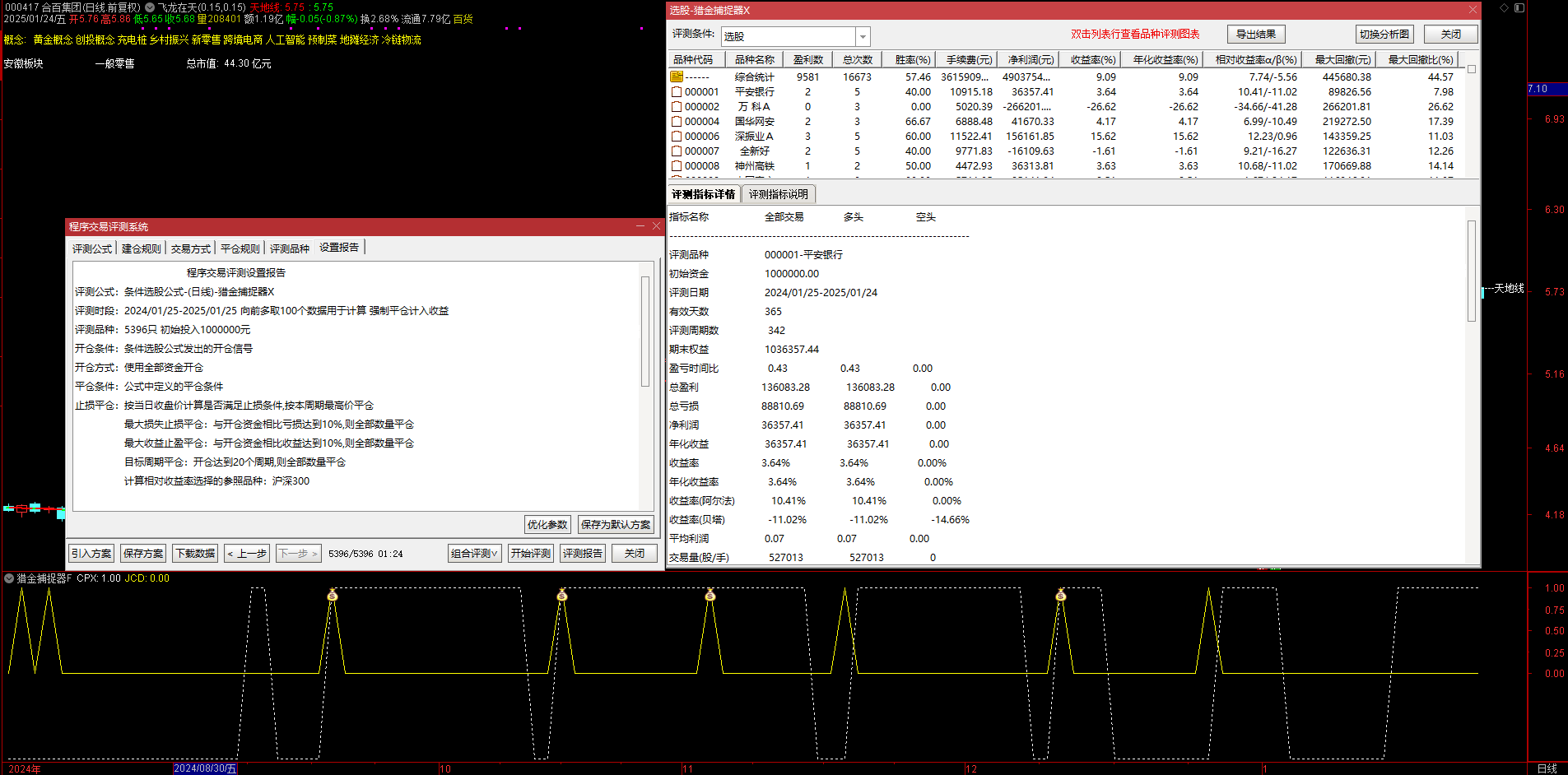The width and height of the screenshot is (1568, 775).
Task: Click the 引入方案 button
Action: pos(91,554)
